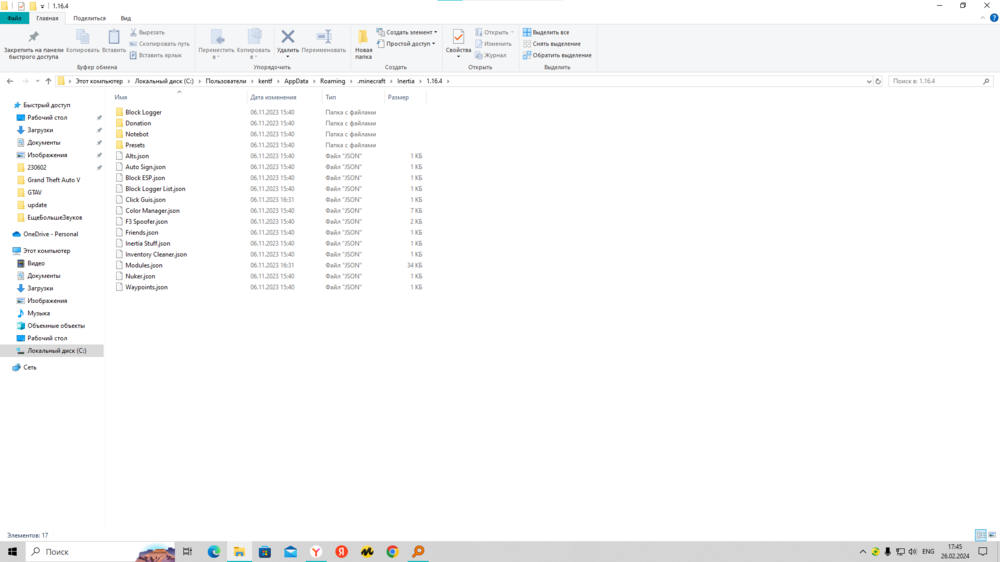The height and width of the screenshot is (562, 1000).
Task: Open Создать элемент dropdown
Action: 407,32
